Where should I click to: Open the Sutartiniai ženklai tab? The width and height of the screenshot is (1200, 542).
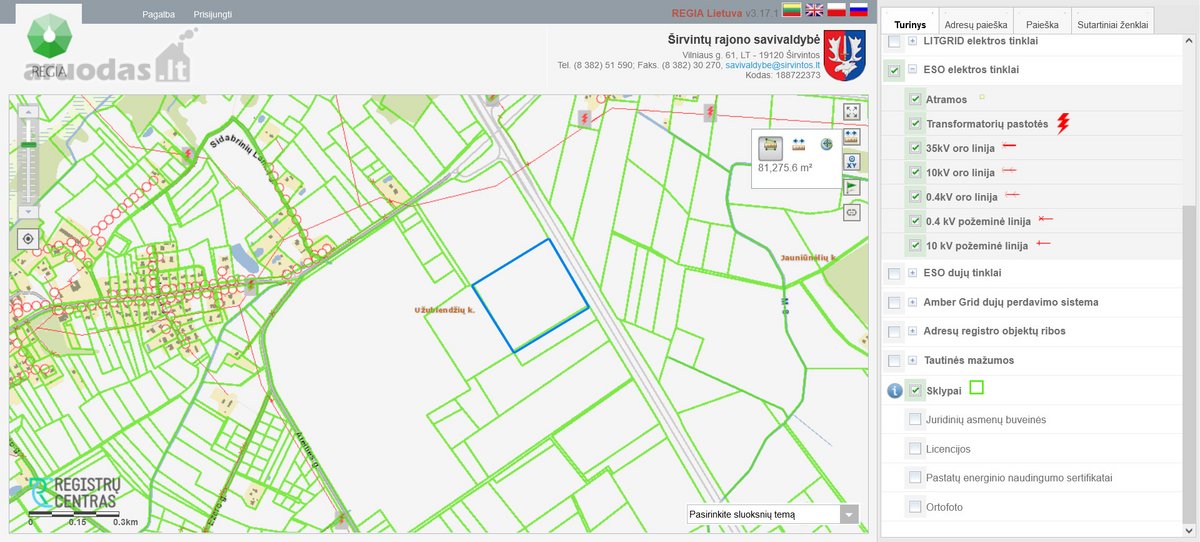(x=1113, y=24)
